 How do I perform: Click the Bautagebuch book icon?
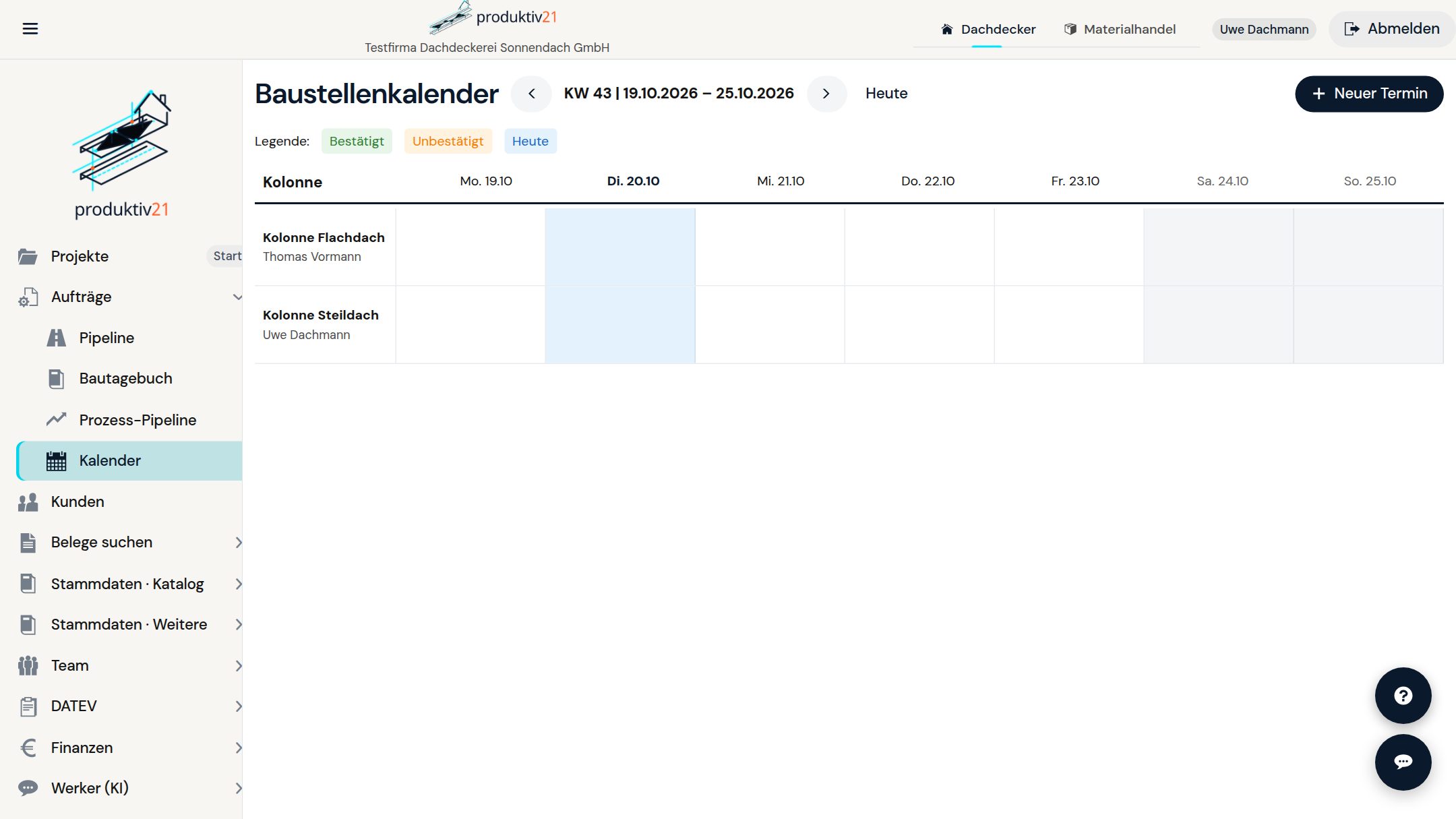[x=56, y=379]
